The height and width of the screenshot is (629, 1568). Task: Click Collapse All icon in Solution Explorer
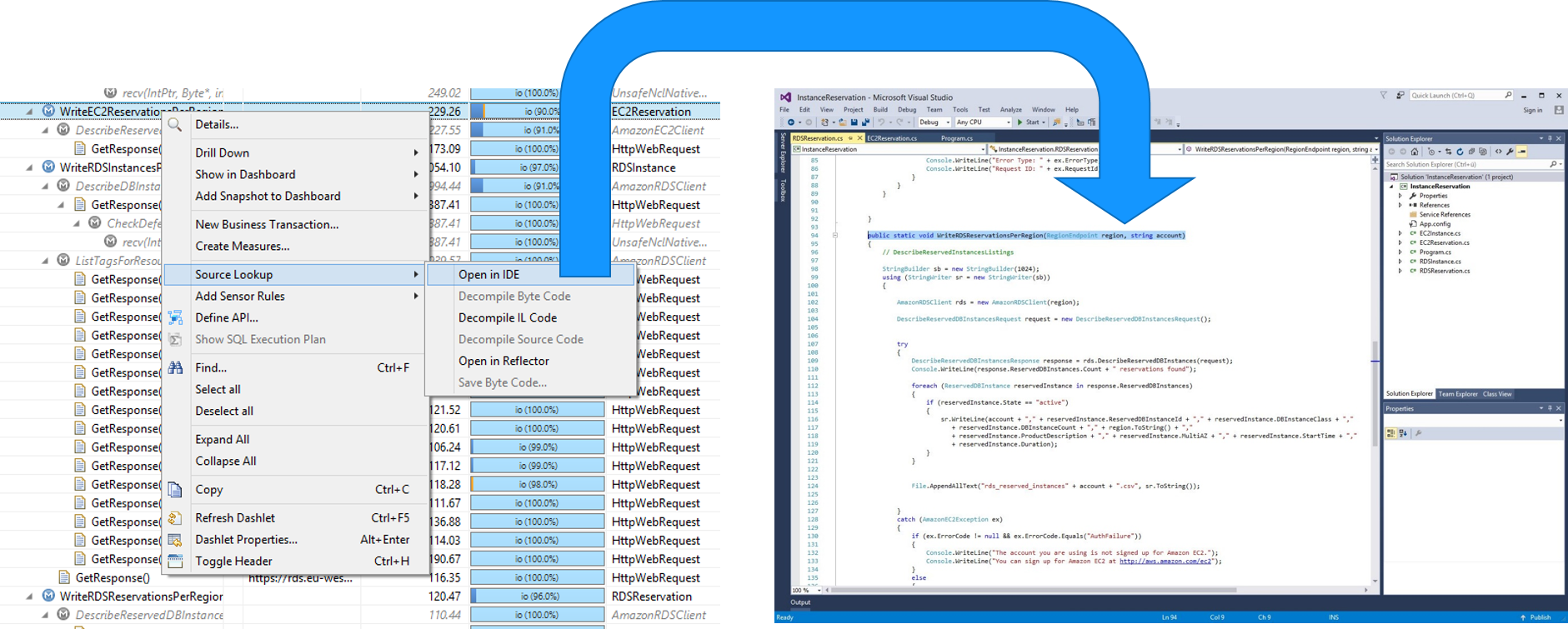tap(1471, 152)
